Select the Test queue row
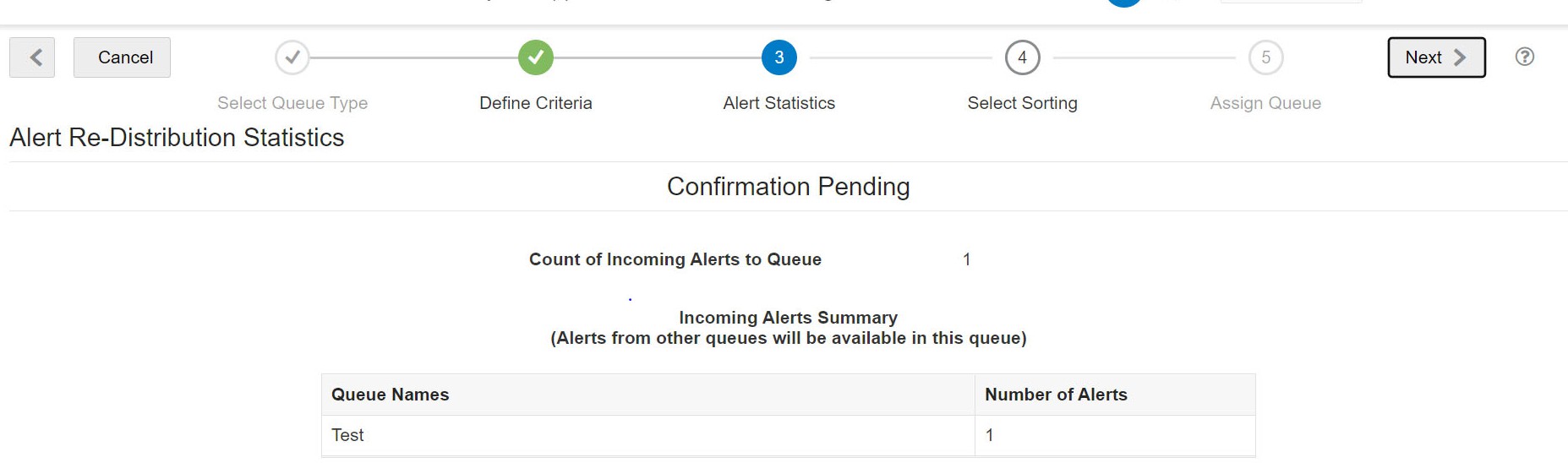 coord(789,435)
